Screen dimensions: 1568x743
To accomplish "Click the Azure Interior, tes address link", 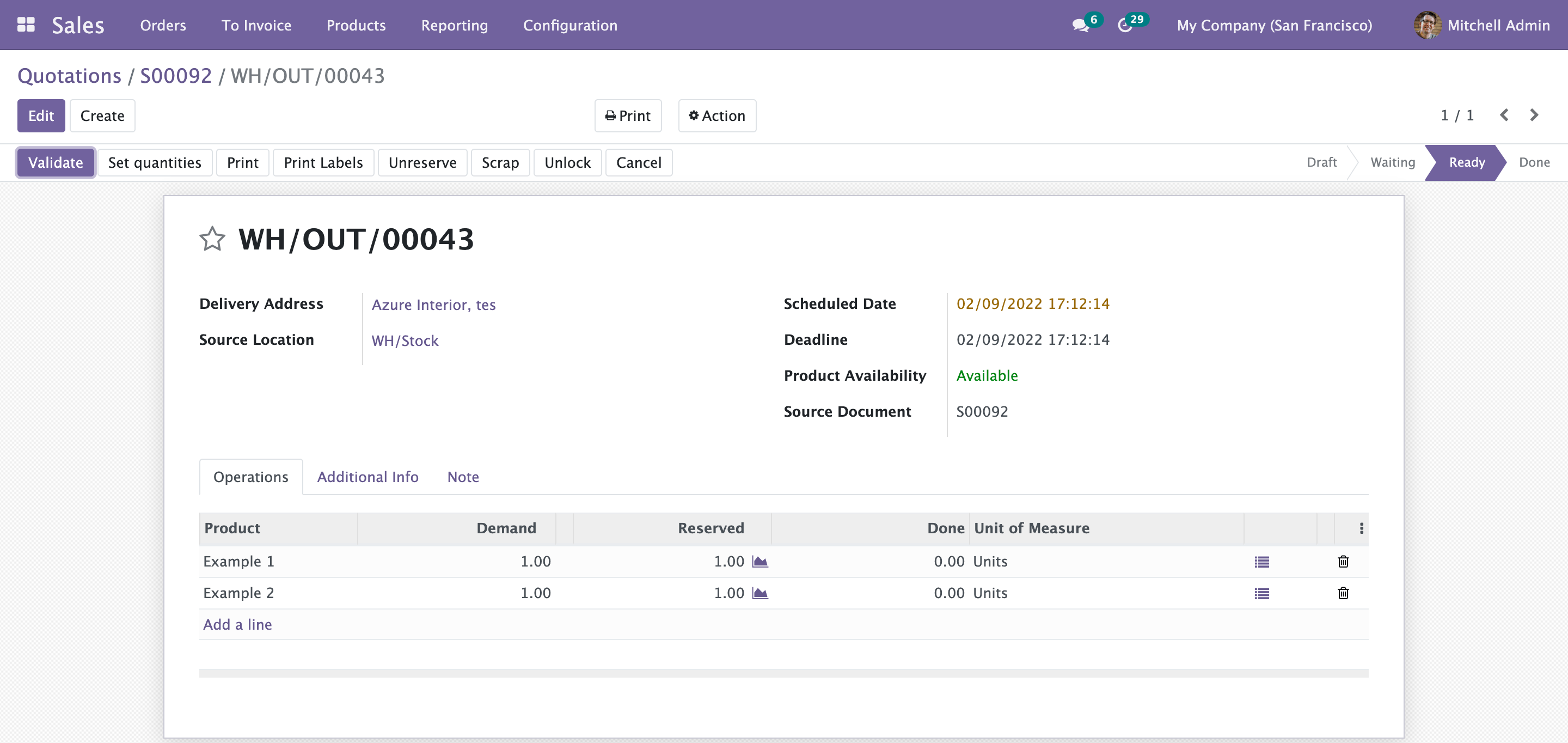I will pos(433,304).
